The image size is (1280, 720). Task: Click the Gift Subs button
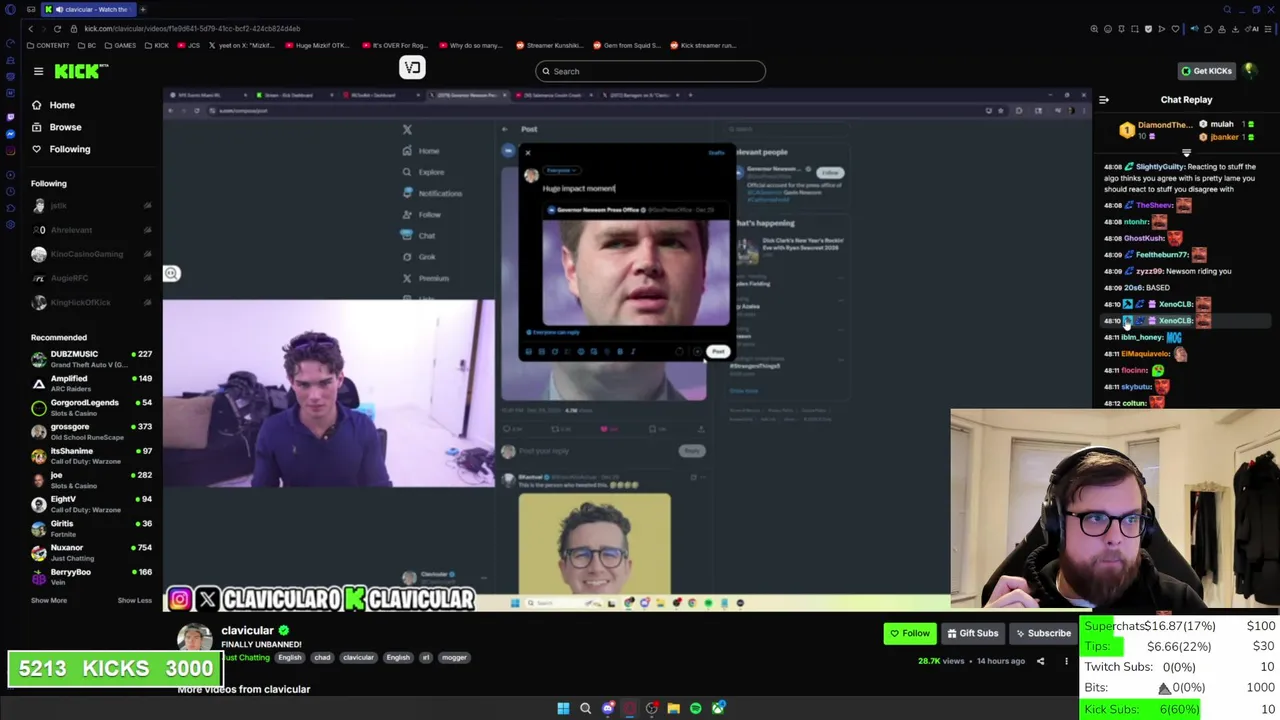point(971,633)
